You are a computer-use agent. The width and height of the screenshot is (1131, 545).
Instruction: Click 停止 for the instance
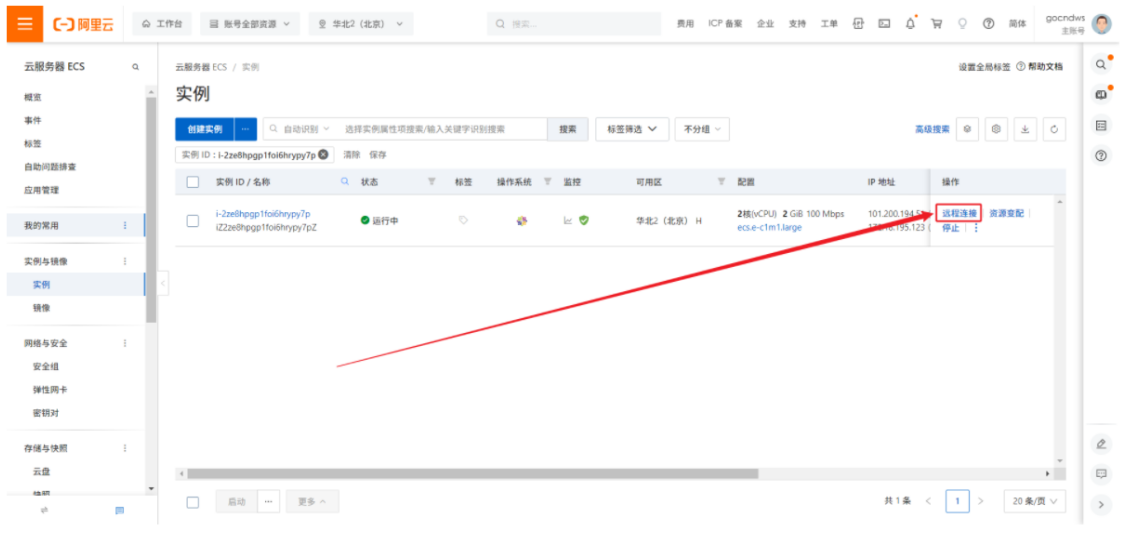click(x=951, y=229)
